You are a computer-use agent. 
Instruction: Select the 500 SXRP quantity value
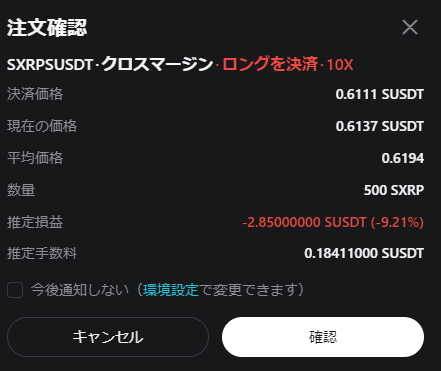coord(394,190)
